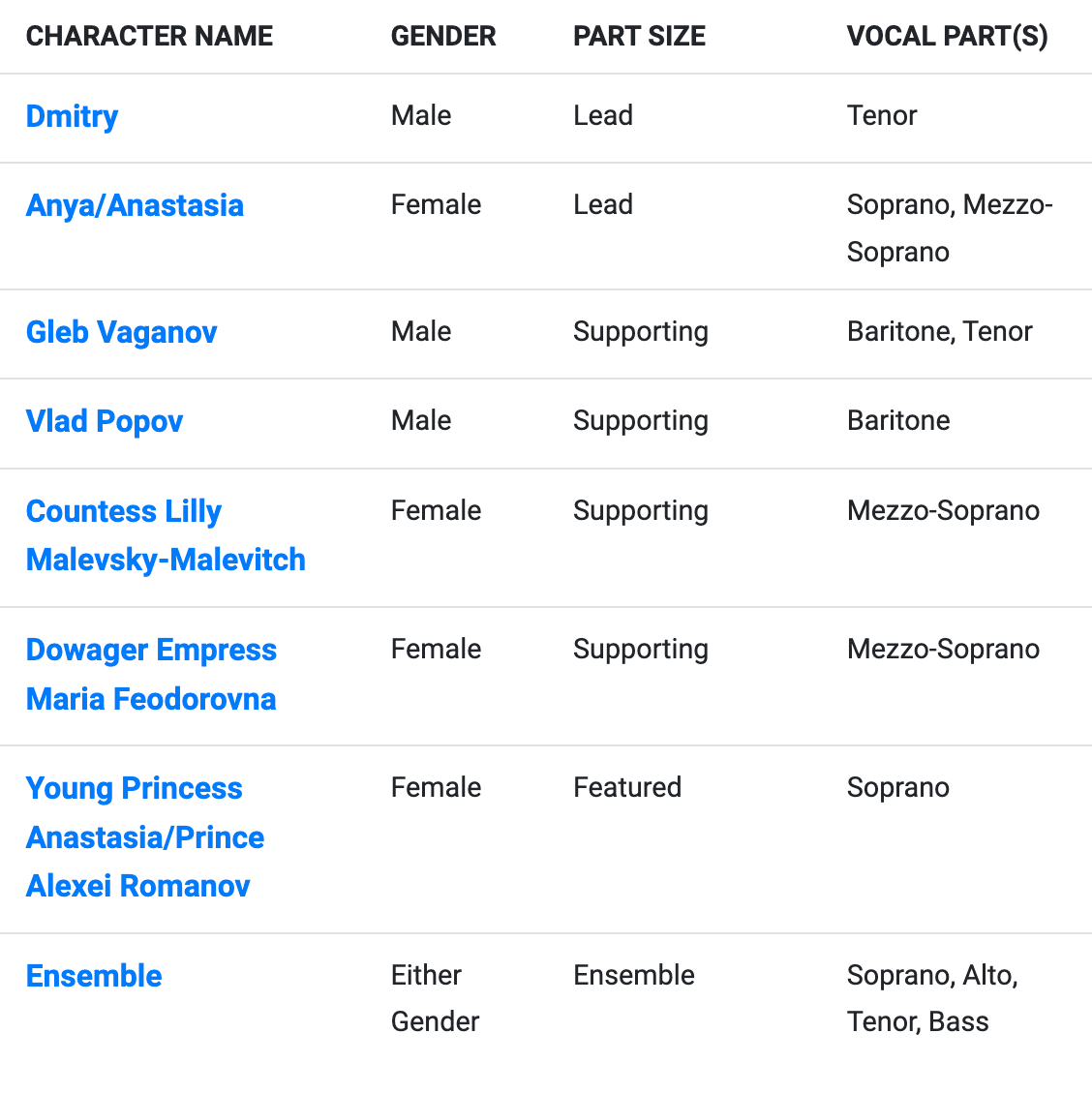Screen dimensions: 1092x1094
Task: Click the Part Size column header
Action: point(639,36)
